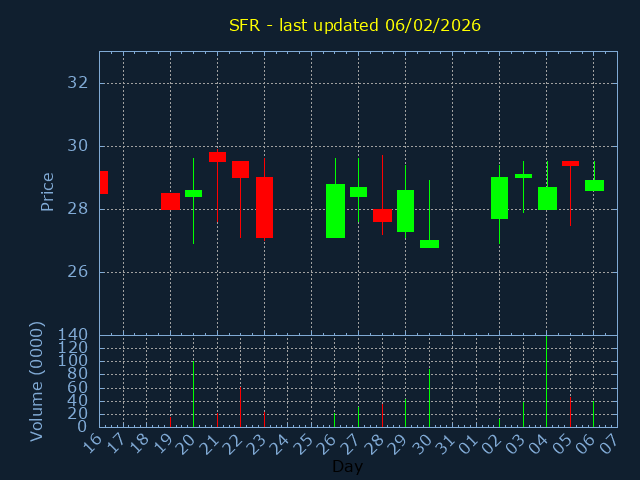
Task: Click the red volume bar on day 05
Action: [570, 411]
